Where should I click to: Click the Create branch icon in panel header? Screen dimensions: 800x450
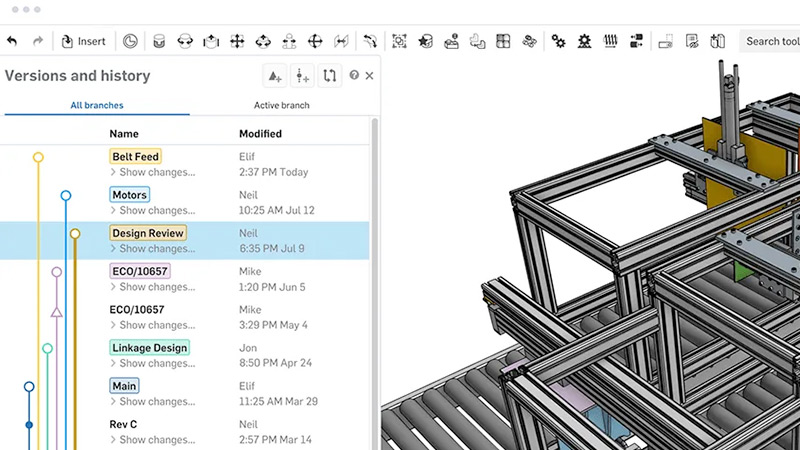(x=302, y=76)
